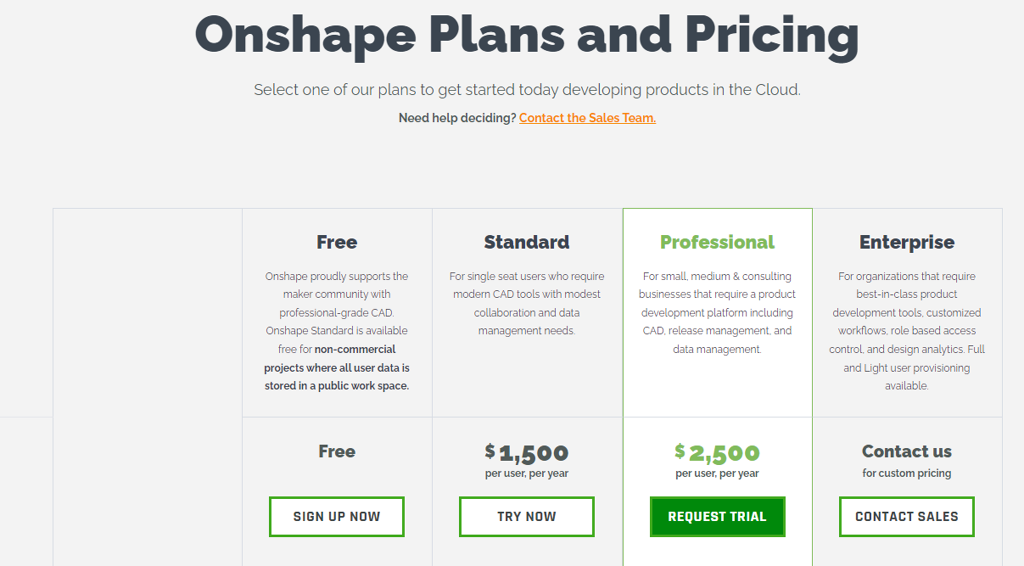1024x566 pixels.
Task: Click the subtitle about developing in the Cloud
Action: point(527,89)
